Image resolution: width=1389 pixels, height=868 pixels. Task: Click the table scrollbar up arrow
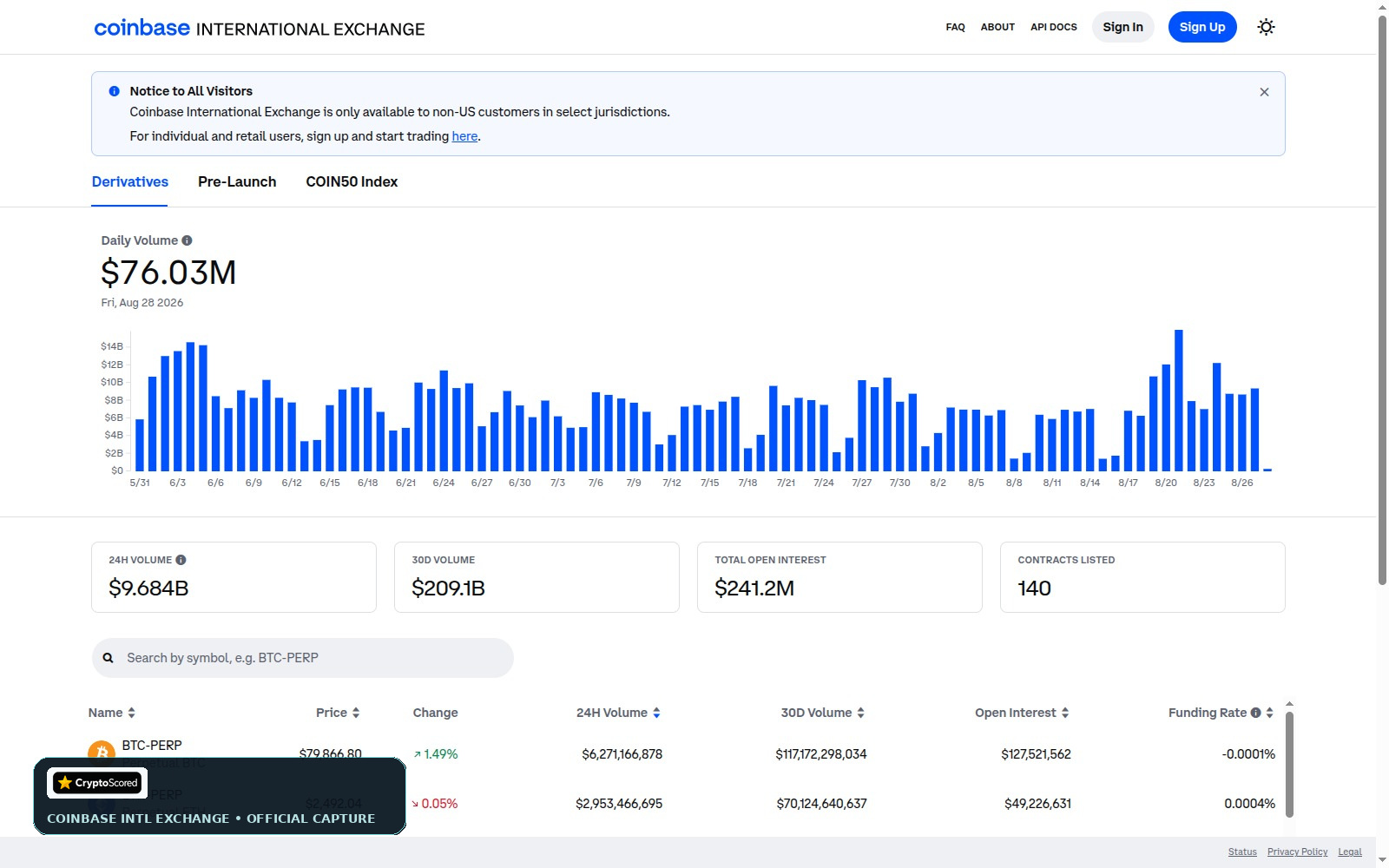1289,704
